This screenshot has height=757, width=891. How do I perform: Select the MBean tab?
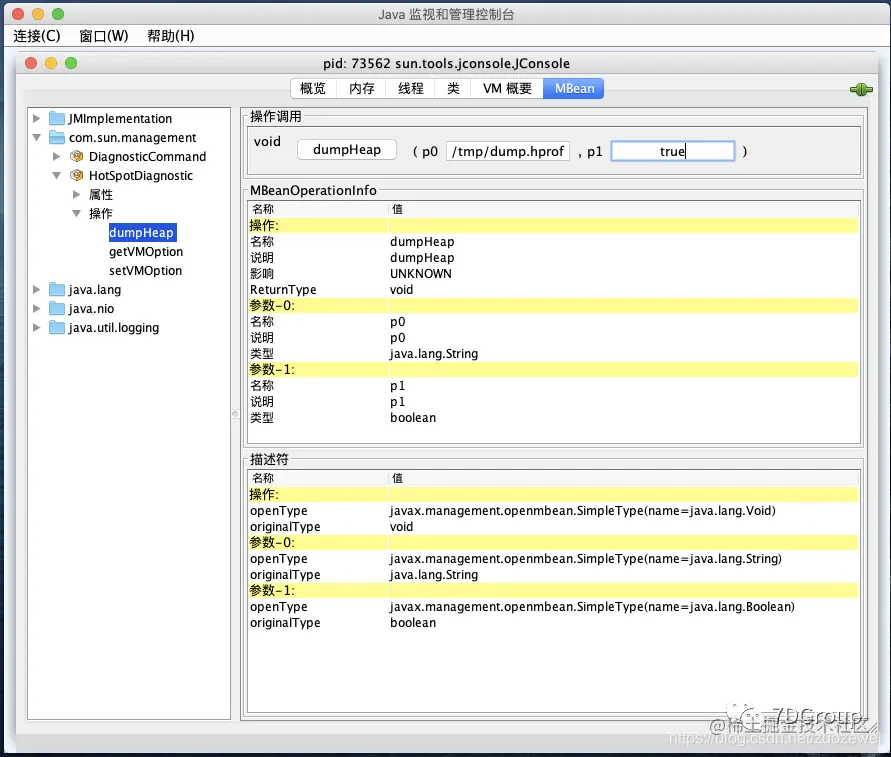click(x=574, y=89)
